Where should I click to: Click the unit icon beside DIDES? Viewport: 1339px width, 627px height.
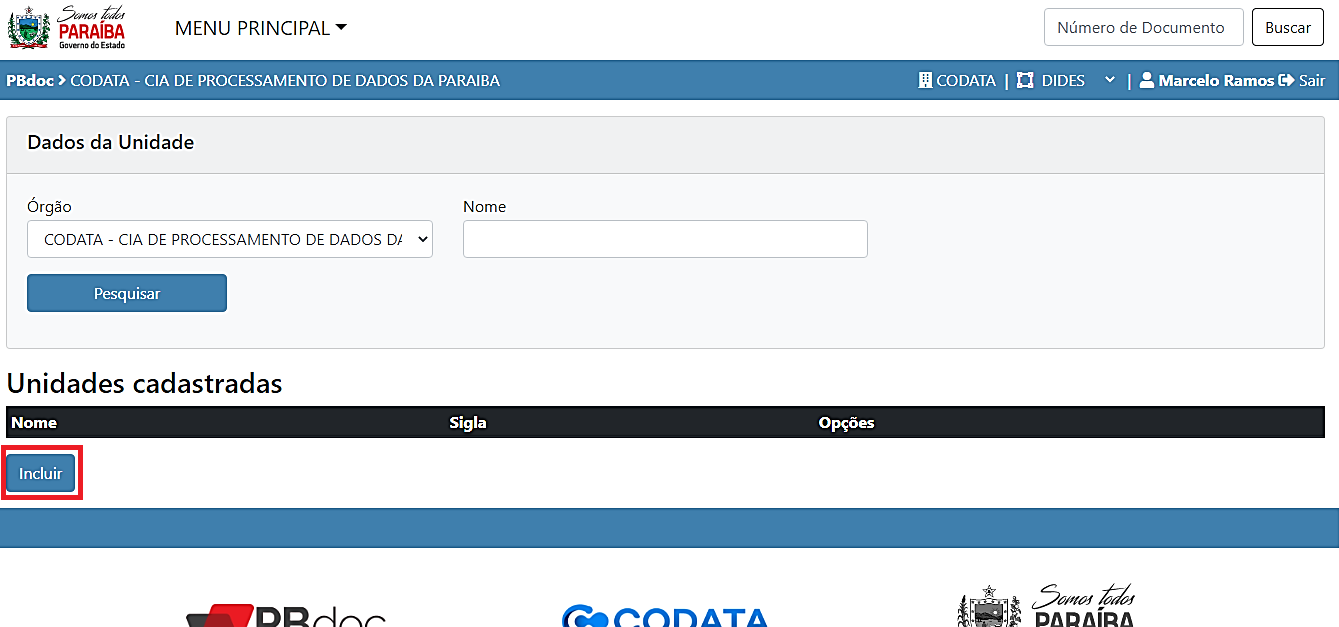coord(1025,80)
